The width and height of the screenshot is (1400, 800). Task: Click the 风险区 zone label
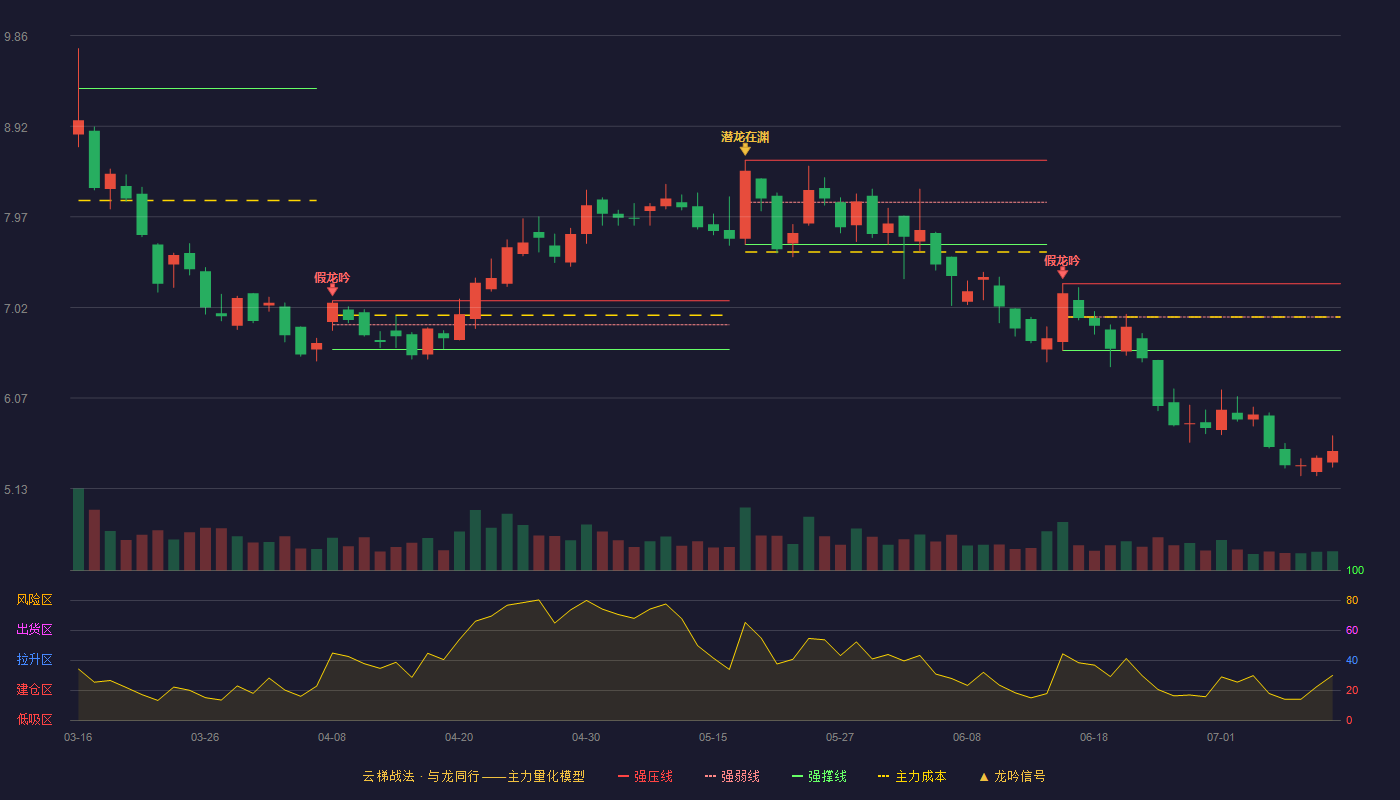(34, 600)
